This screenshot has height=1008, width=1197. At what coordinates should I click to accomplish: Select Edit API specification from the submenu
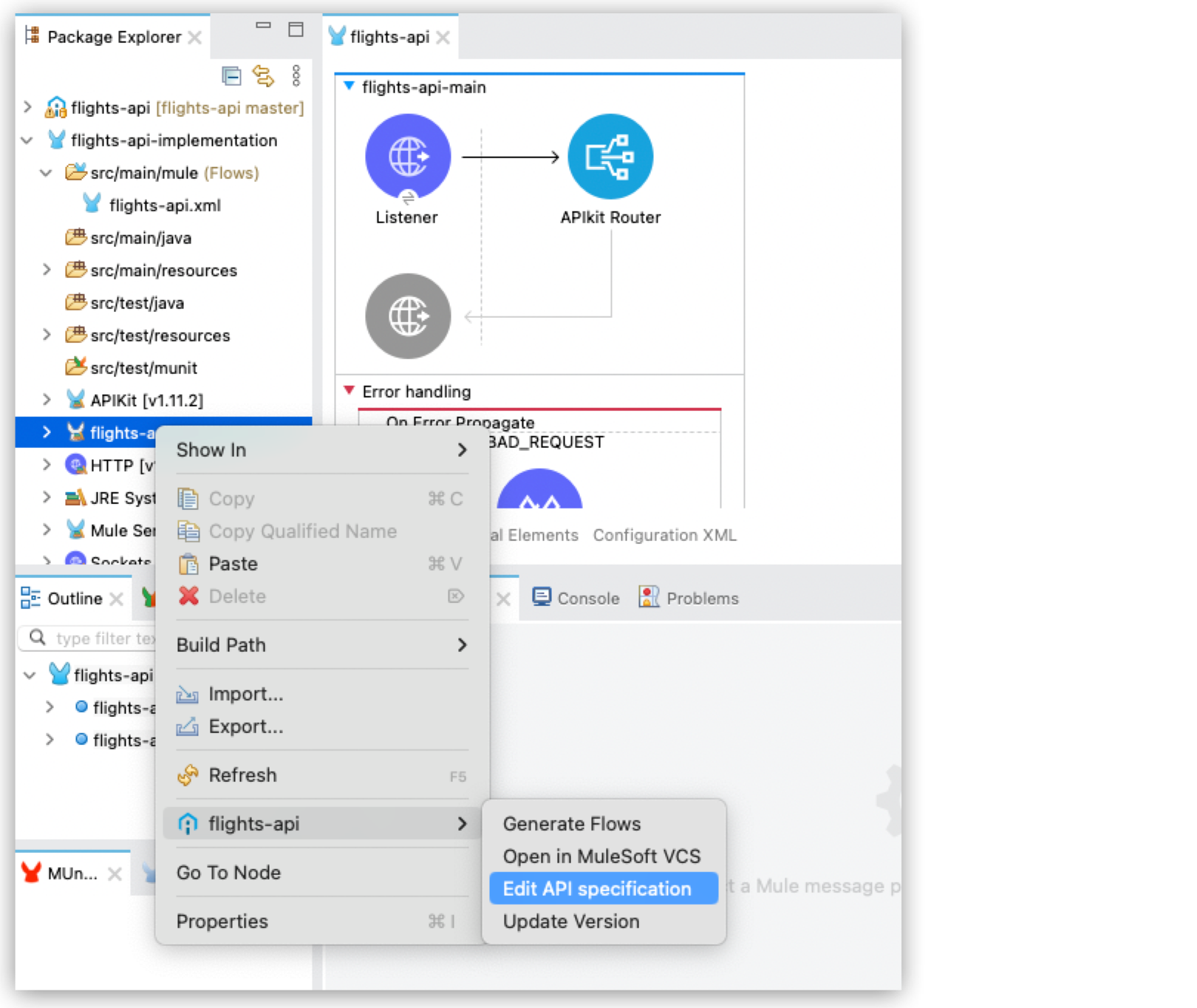tap(596, 888)
